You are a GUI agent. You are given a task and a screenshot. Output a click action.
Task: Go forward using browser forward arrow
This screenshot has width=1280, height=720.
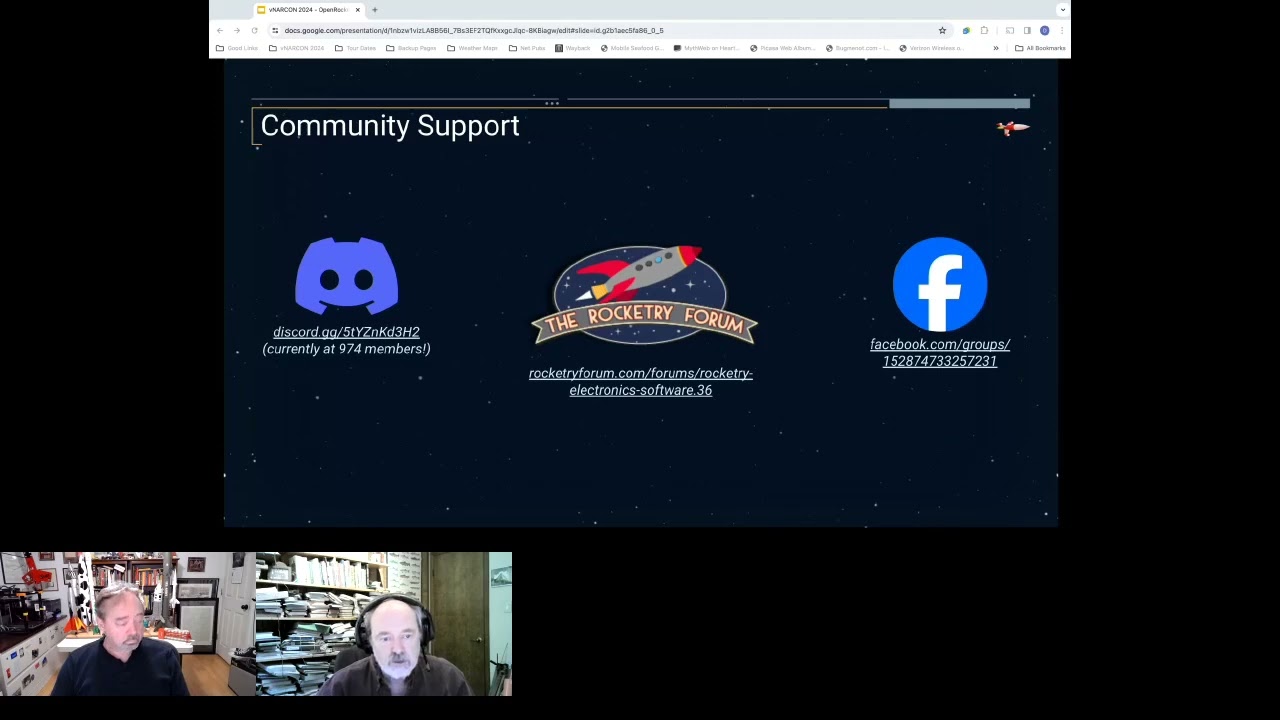click(x=237, y=30)
